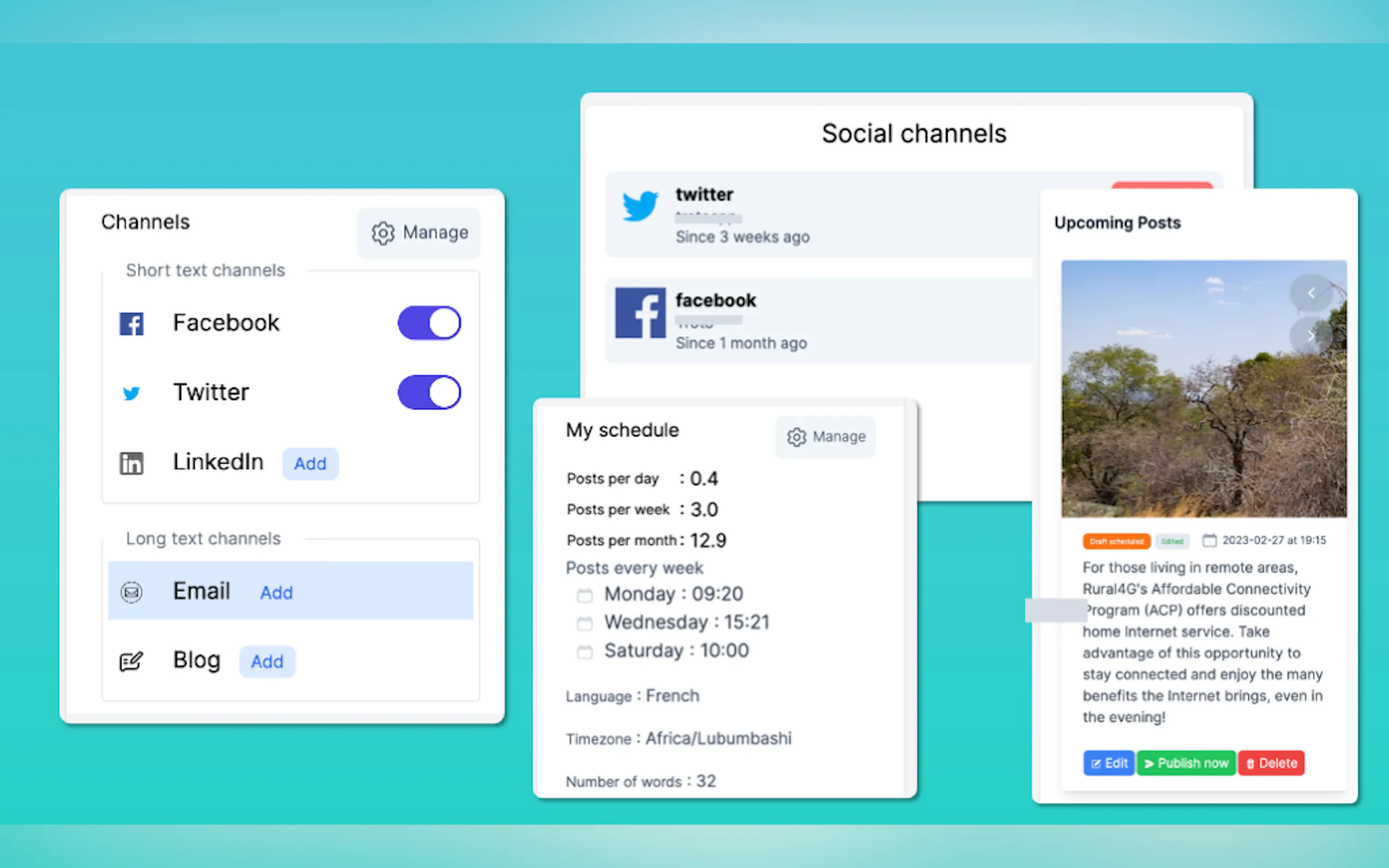The width and height of the screenshot is (1389, 868).
Task: Click the calendar icon beside Monday 09:20
Action: 585,595
